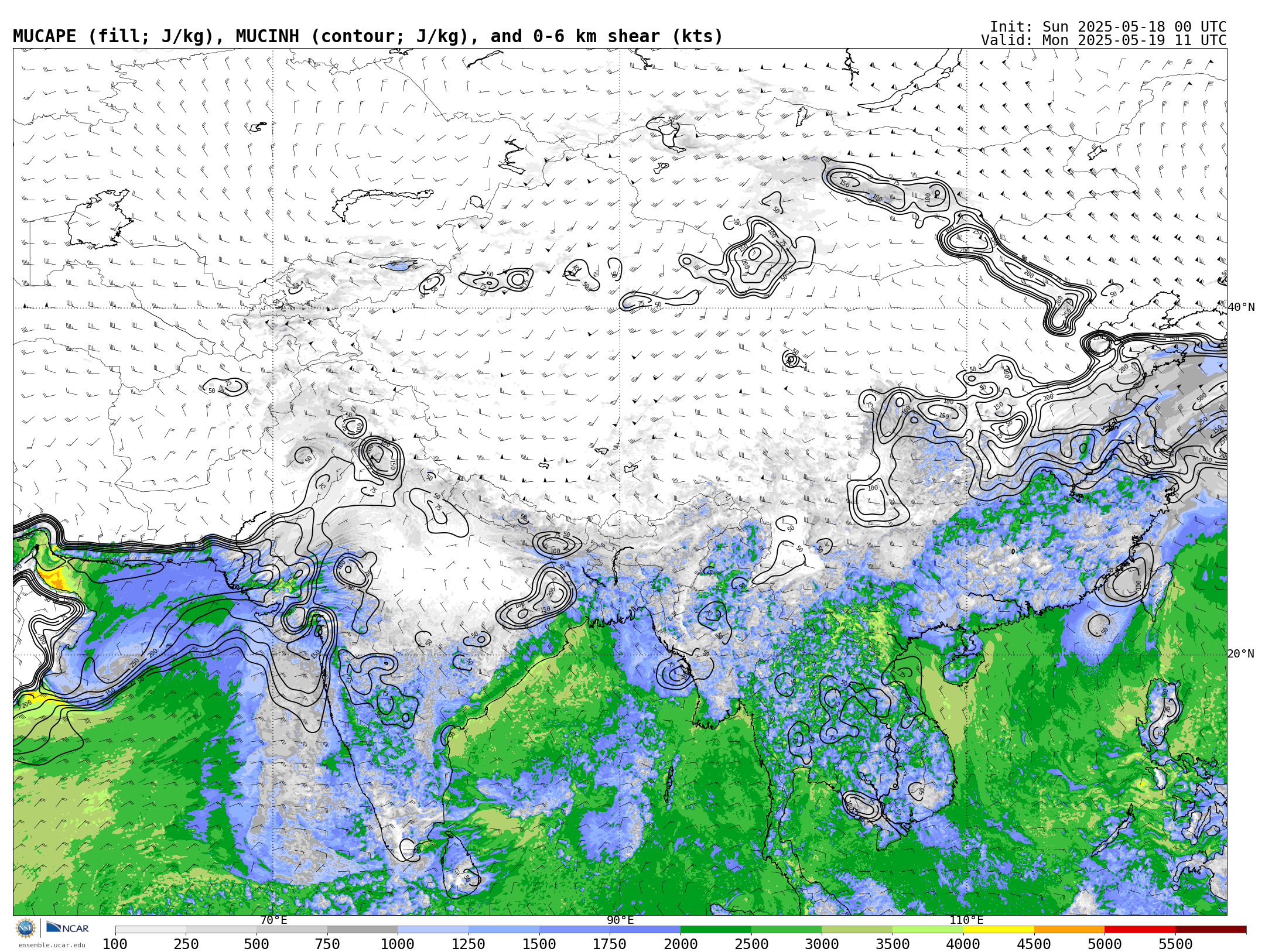Pick the lime 3500-4000 colorbar segment
1265x952 pixels.
click(928, 930)
